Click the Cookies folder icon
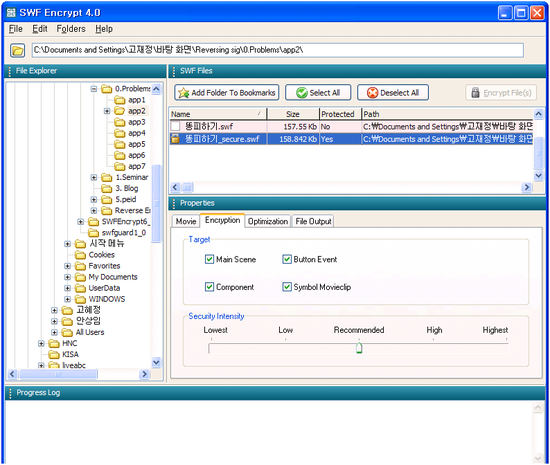 (x=80, y=255)
